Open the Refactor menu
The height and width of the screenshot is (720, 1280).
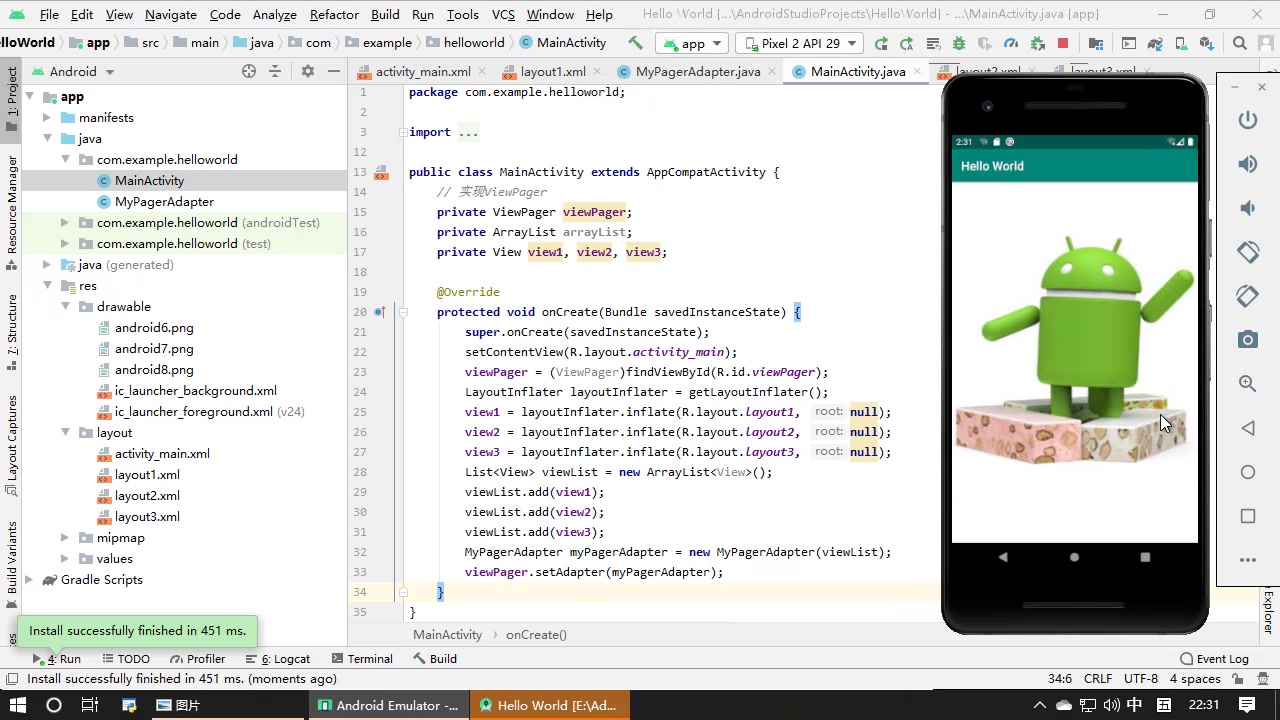(x=334, y=15)
